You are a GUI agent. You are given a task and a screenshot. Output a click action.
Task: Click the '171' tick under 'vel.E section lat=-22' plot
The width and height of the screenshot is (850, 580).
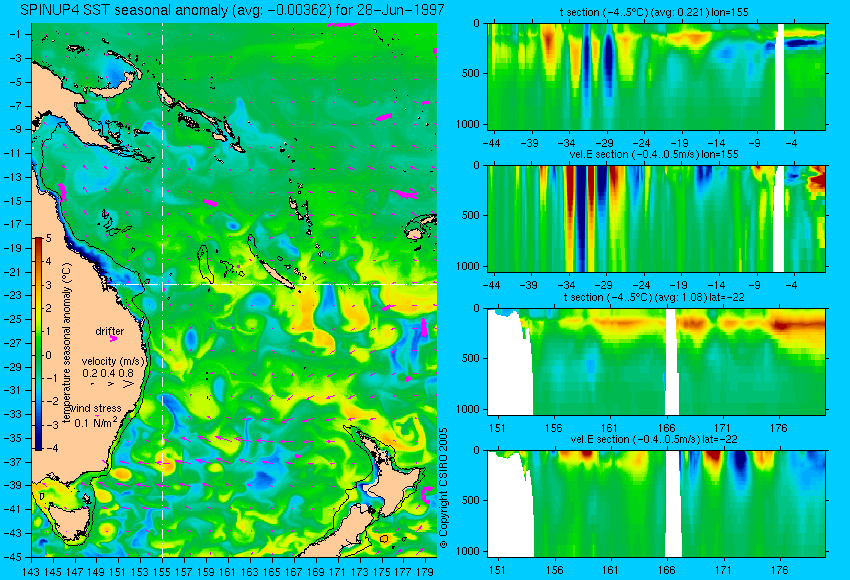click(x=723, y=570)
